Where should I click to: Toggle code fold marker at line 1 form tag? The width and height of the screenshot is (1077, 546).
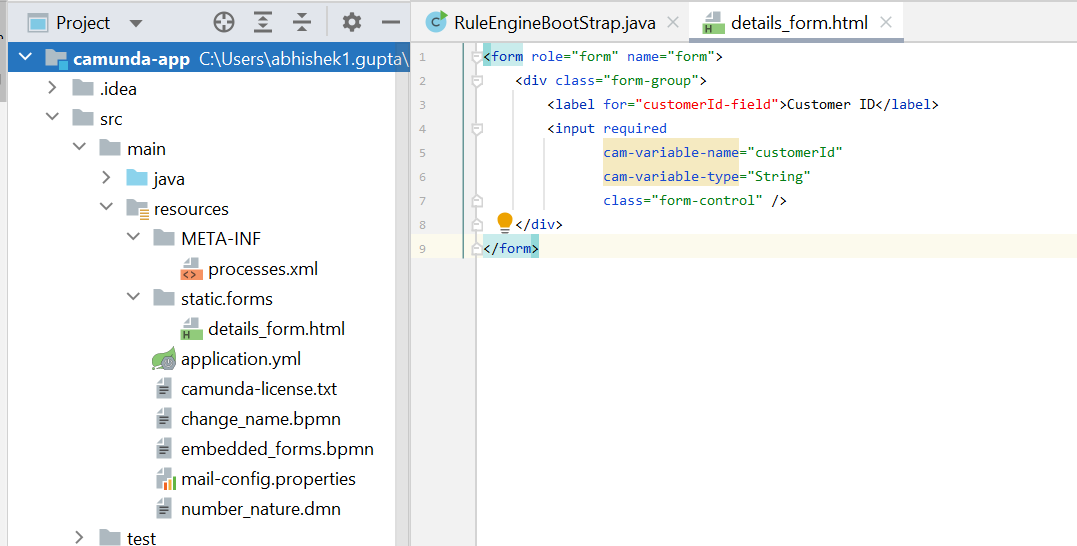pyautogui.click(x=477, y=57)
